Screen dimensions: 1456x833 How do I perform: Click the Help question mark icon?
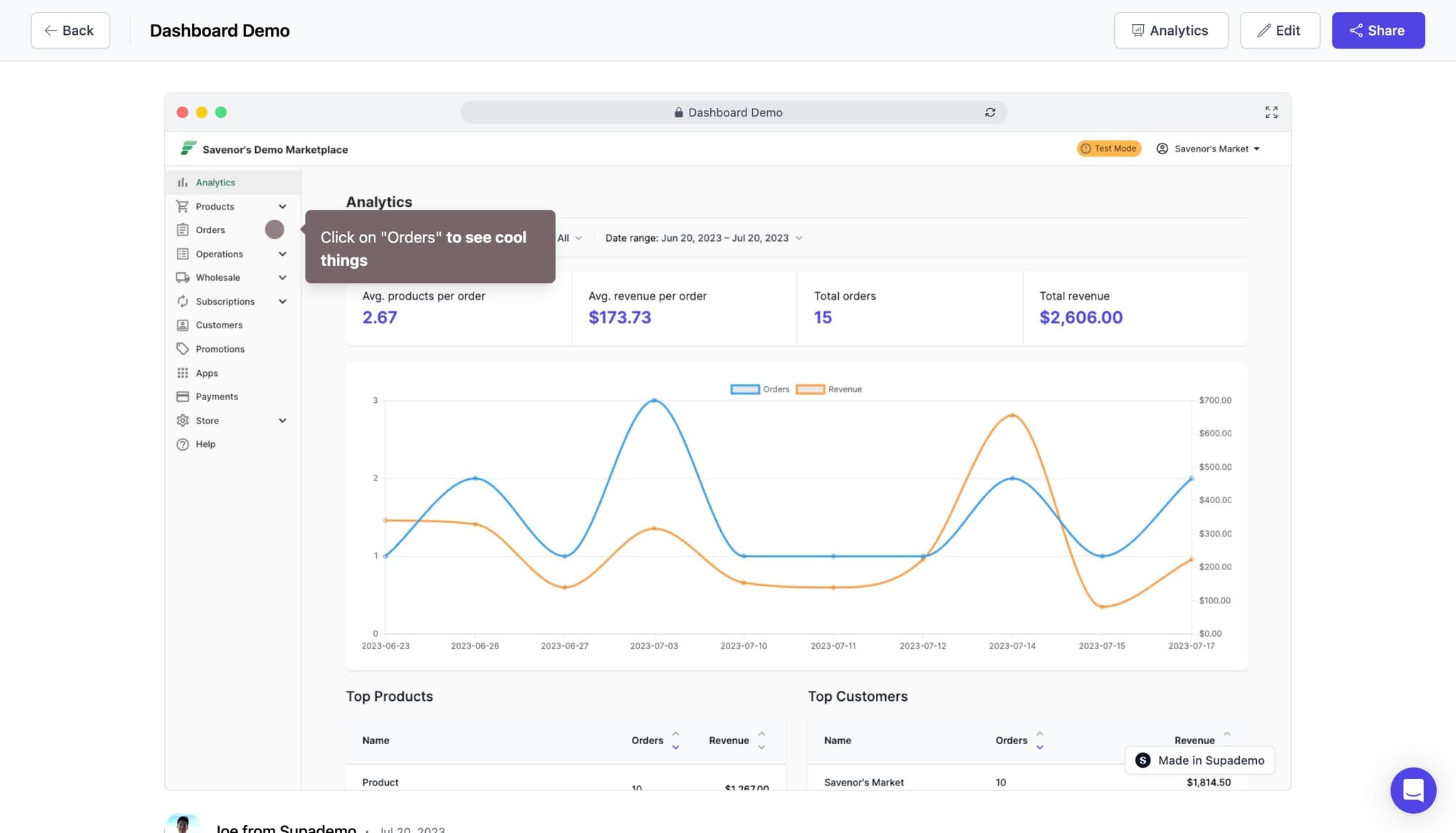click(183, 444)
